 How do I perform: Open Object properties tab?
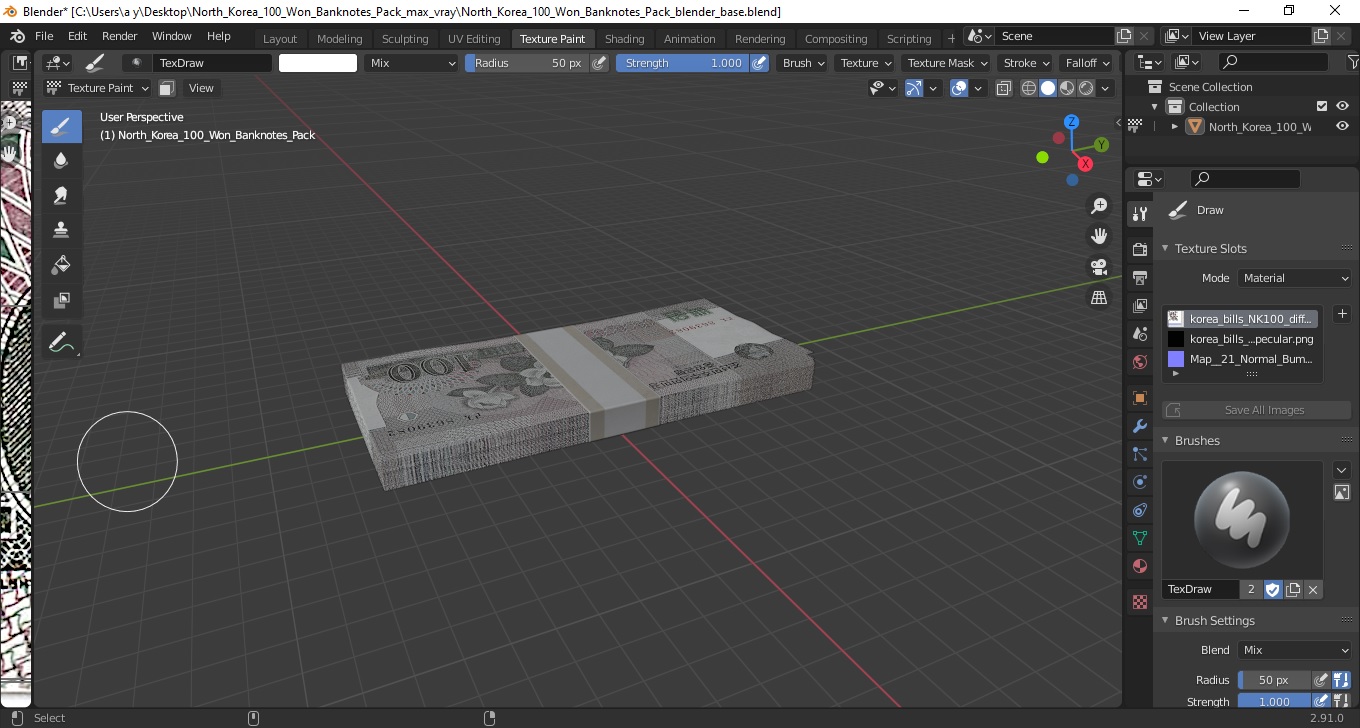click(1139, 398)
